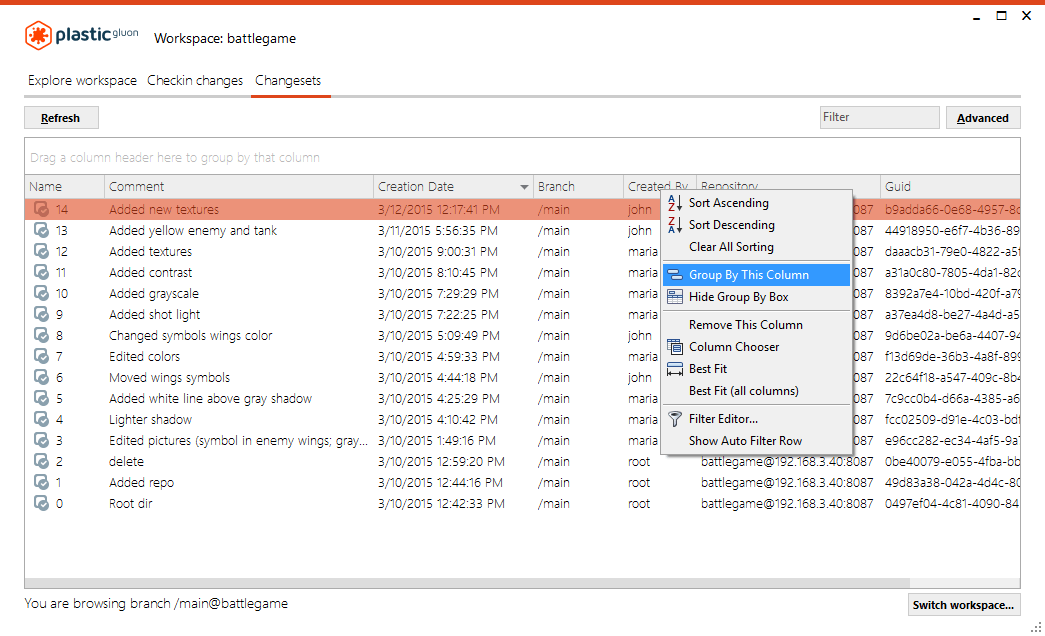Click the Guid starting with 0497ef04

952,503
